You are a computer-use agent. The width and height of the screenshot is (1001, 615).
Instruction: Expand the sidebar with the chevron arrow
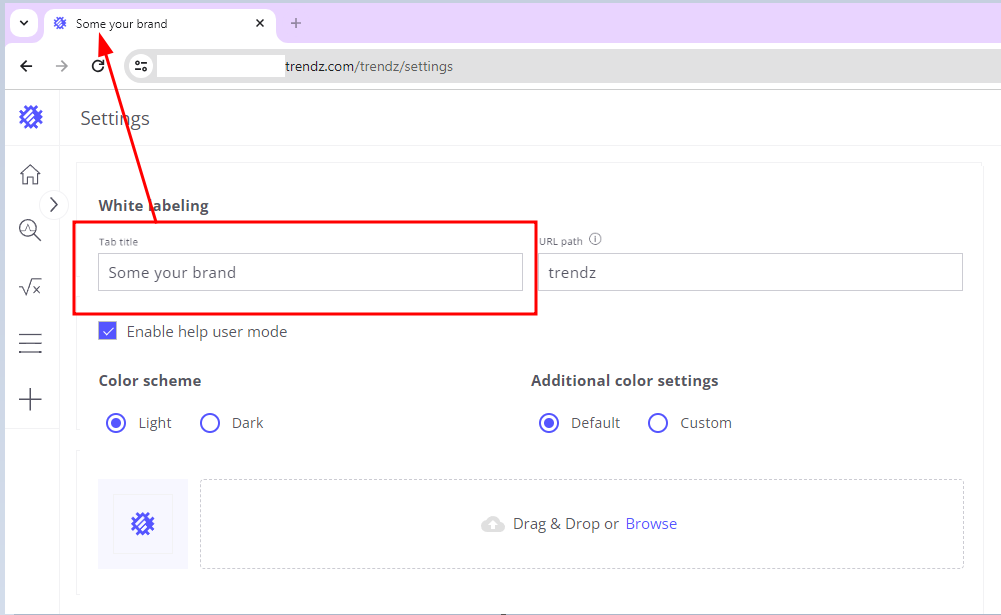tap(54, 204)
